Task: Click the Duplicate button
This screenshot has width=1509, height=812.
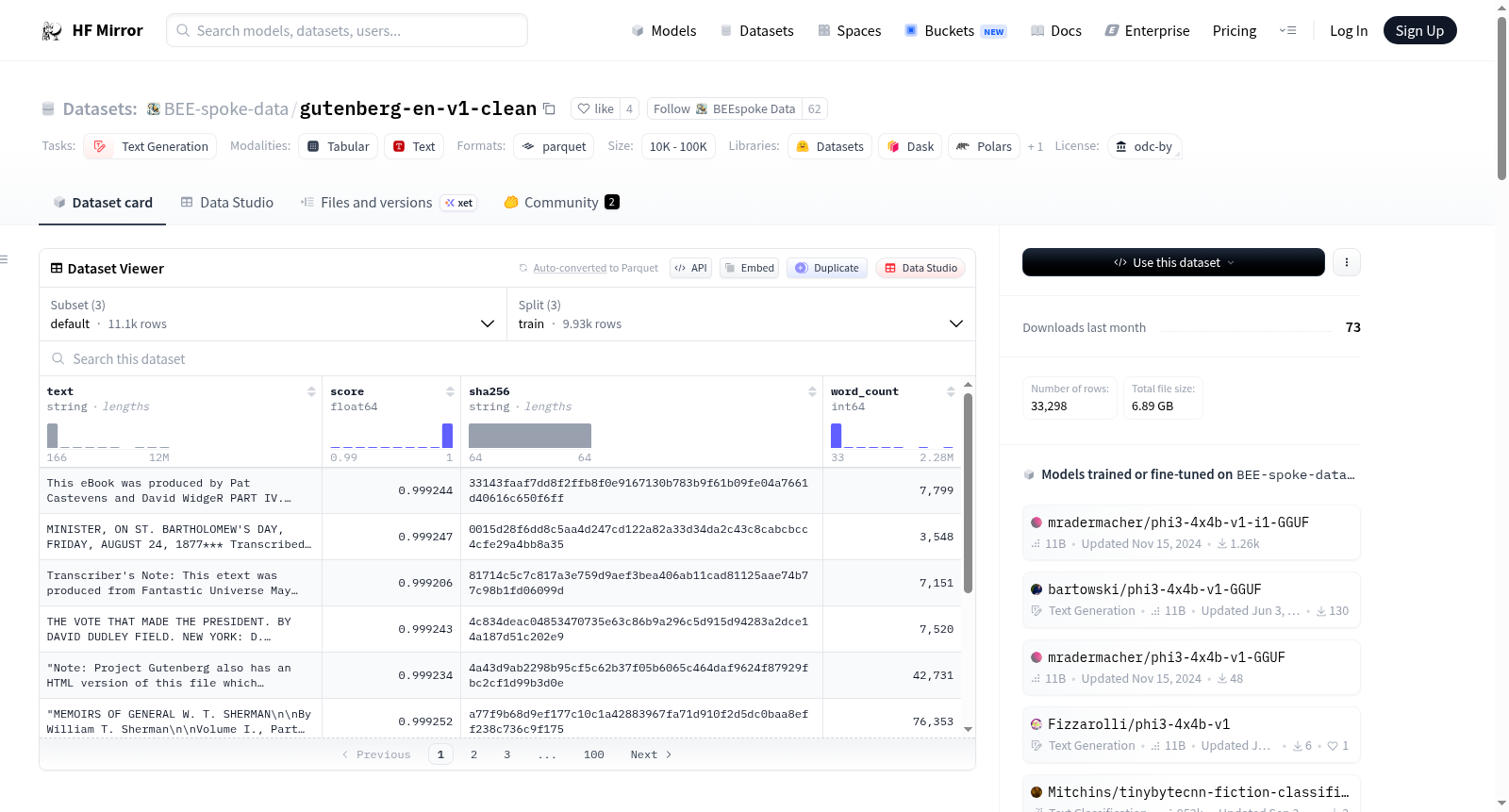Action: [827, 268]
